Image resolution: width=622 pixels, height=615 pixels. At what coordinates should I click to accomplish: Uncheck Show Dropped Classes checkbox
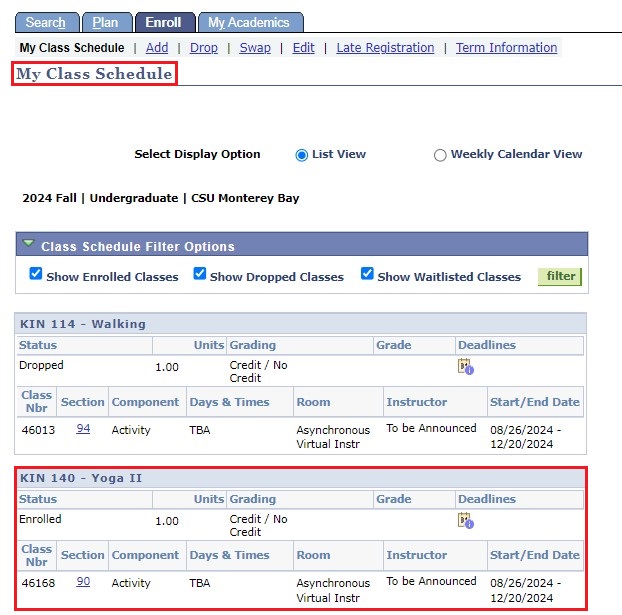[x=200, y=275]
